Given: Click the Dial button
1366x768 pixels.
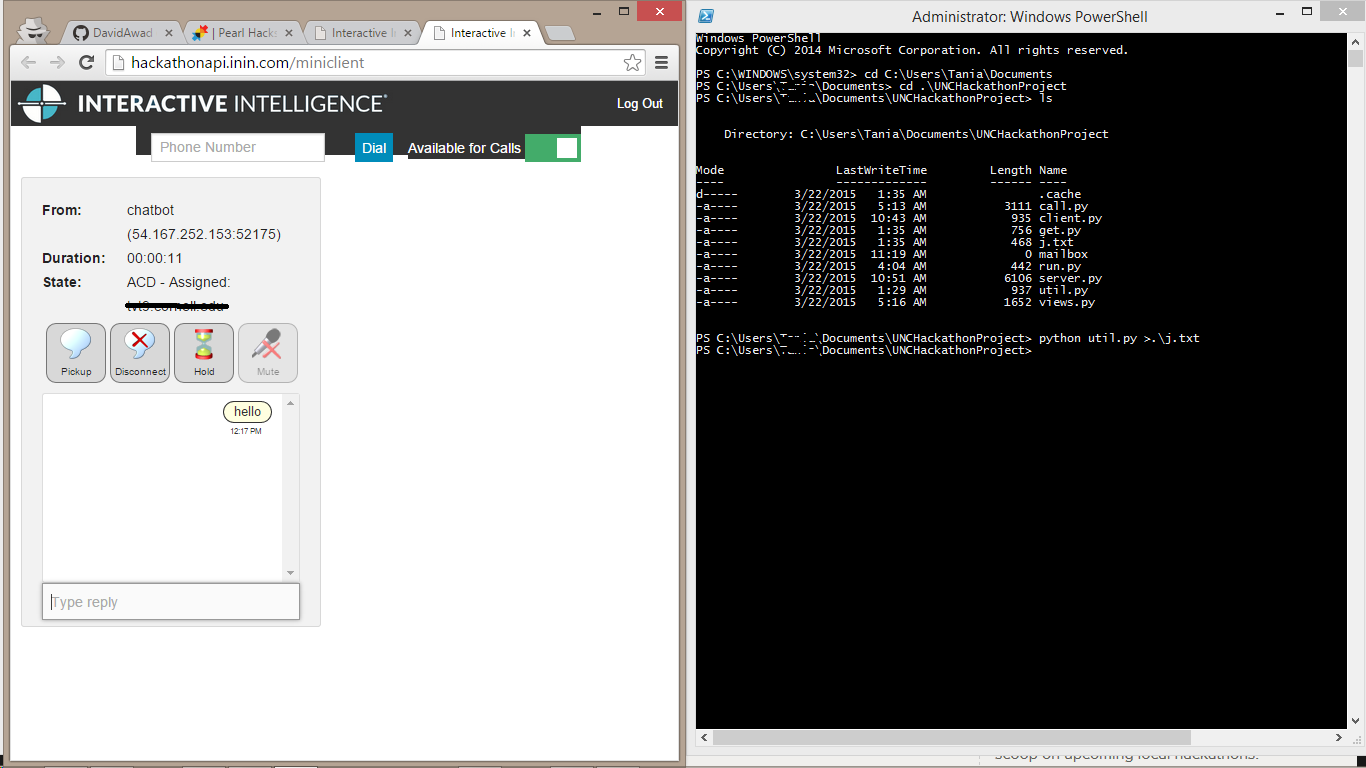Looking at the screenshot, I should pyautogui.click(x=374, y=148).
